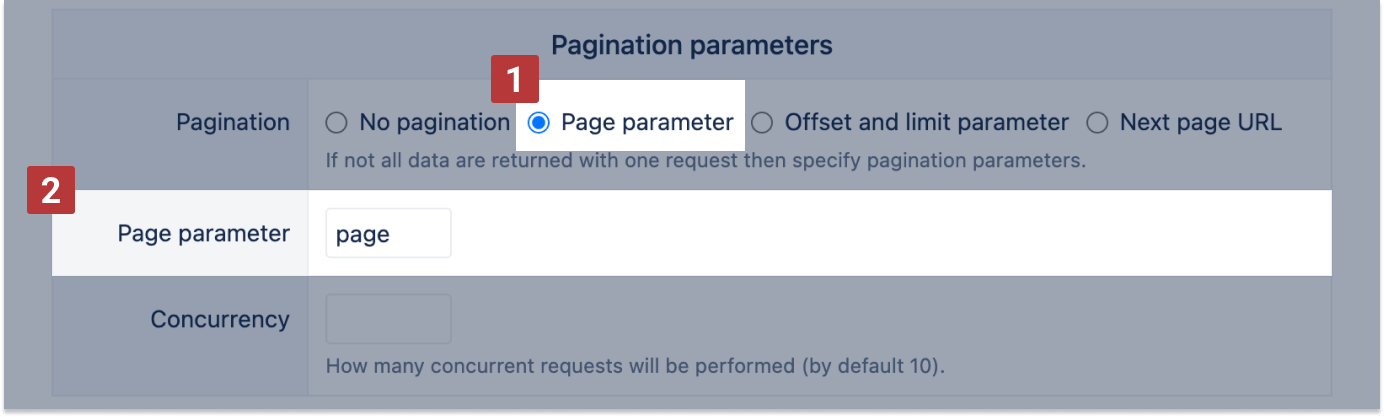Click the Concurrency field label

point(220,320)
